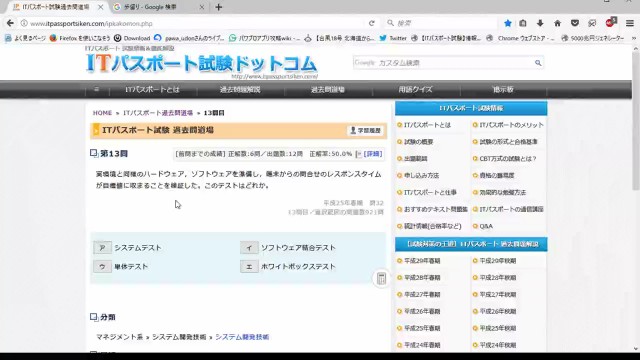Click HOME breadcrumb link
640x360 pixels.
click(102, 113)
